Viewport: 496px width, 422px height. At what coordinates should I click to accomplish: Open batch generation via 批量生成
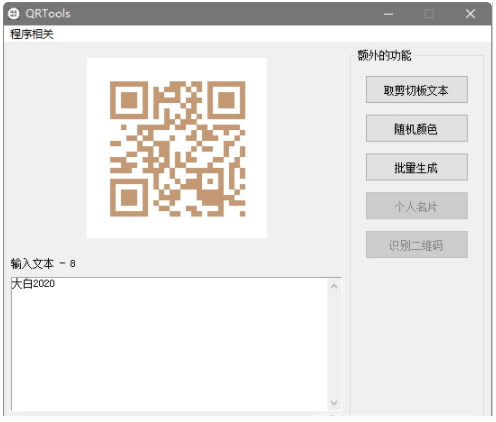click(x=417, y=167)
